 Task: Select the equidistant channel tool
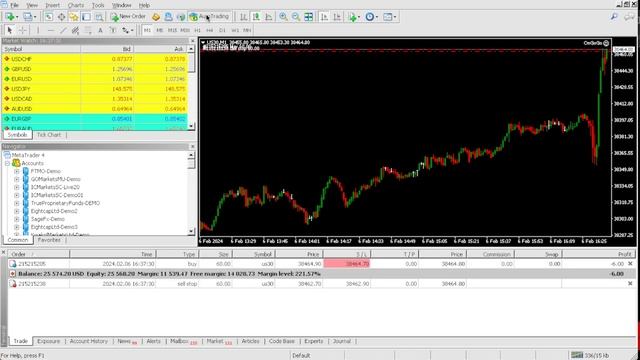(x=75, y=30)
